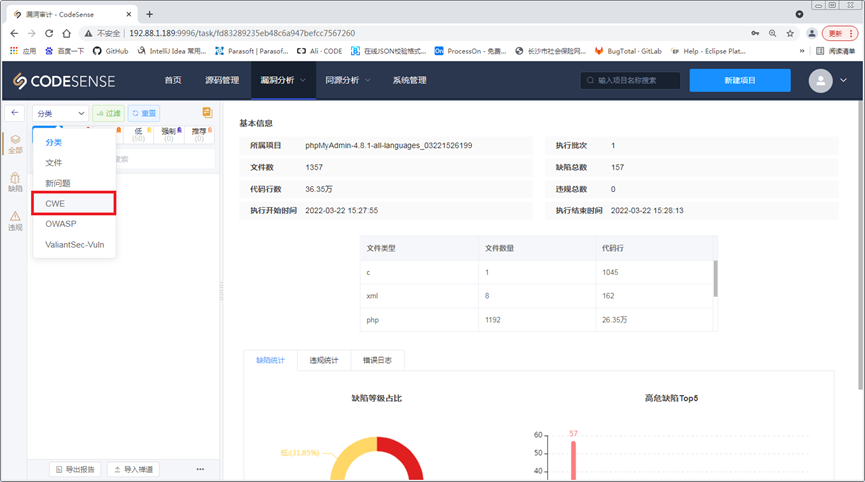Open the Parasoft bookmark

pyautogui.click(x=252, y=51)
